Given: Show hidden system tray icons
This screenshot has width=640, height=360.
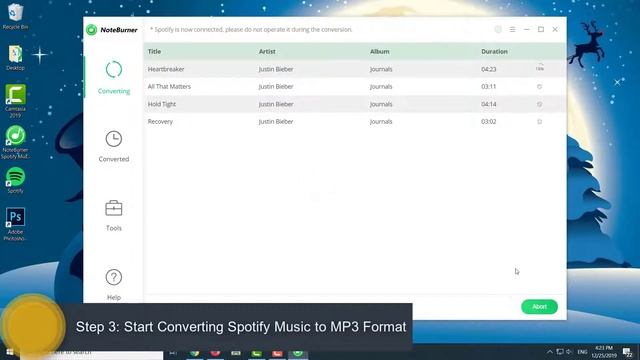Looking at the screenshot, I should coord(550,352).
